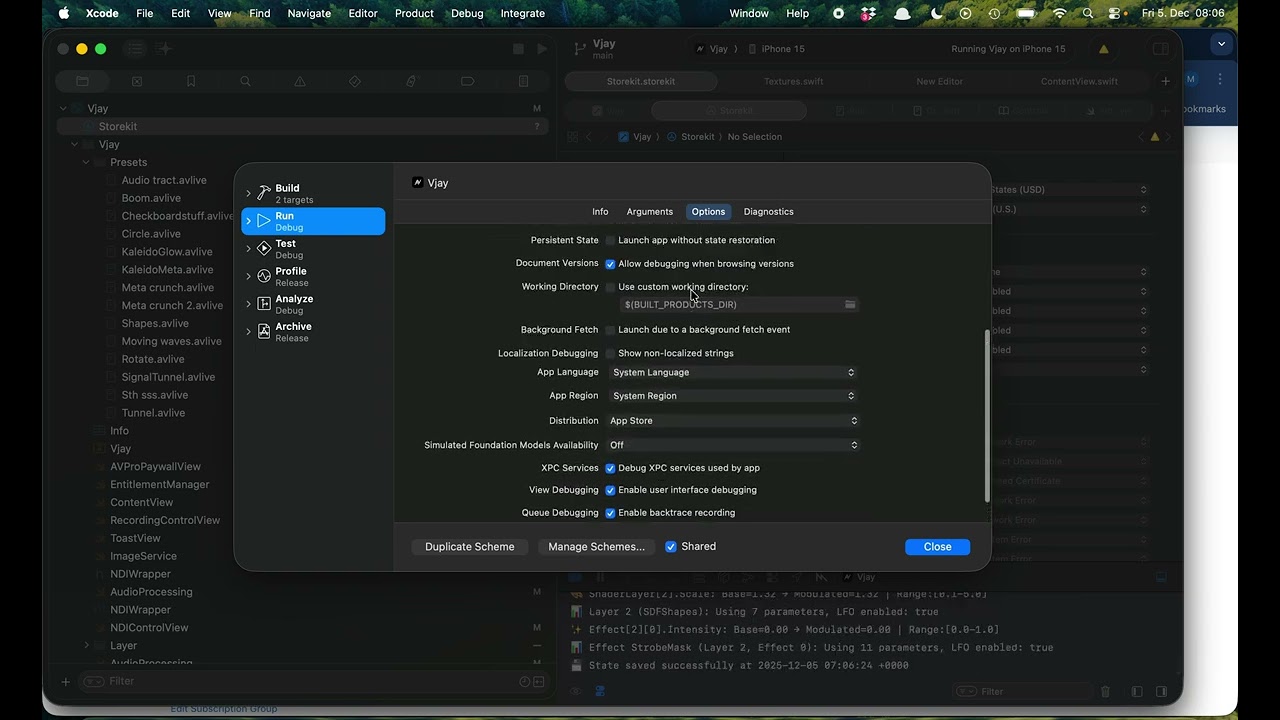
Task: Collapse the Presets folder in navigator
Action: (x=86, y=162)
